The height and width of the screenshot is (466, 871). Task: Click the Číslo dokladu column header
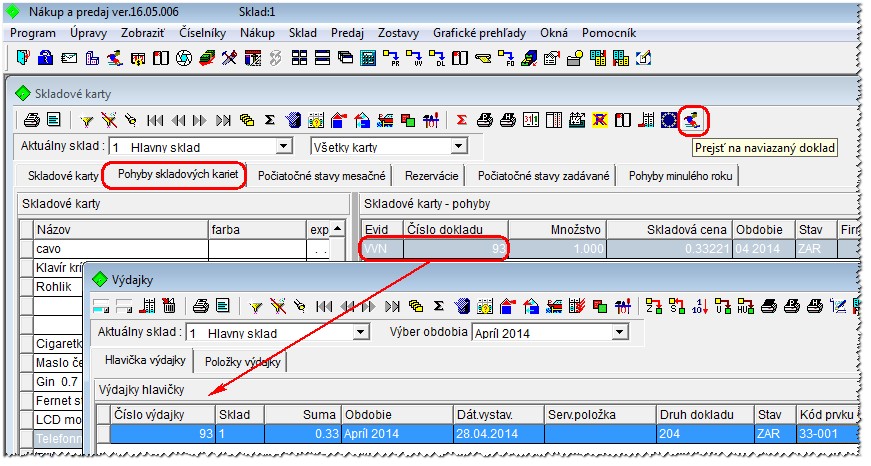click(x=455, y=229)
